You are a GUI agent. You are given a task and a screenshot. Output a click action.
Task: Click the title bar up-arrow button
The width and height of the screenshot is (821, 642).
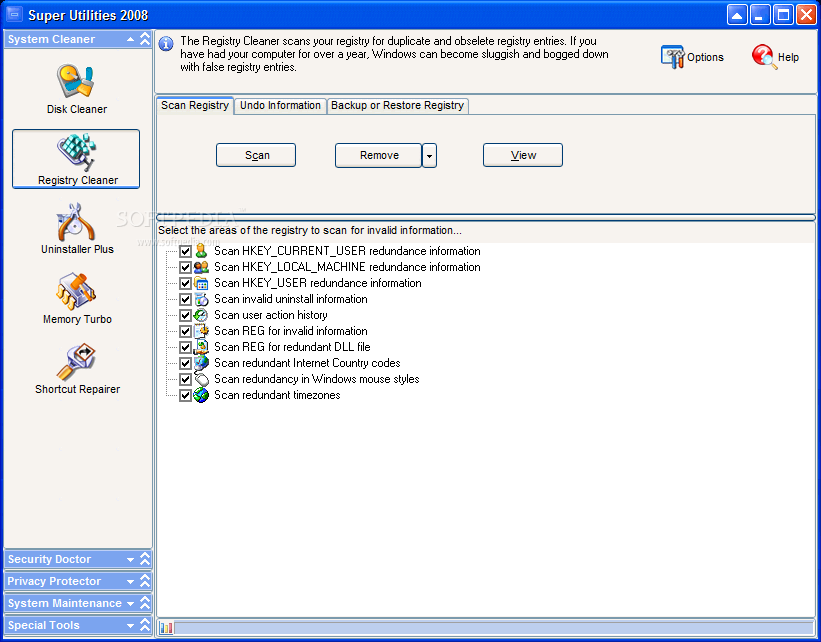(737, 15)
